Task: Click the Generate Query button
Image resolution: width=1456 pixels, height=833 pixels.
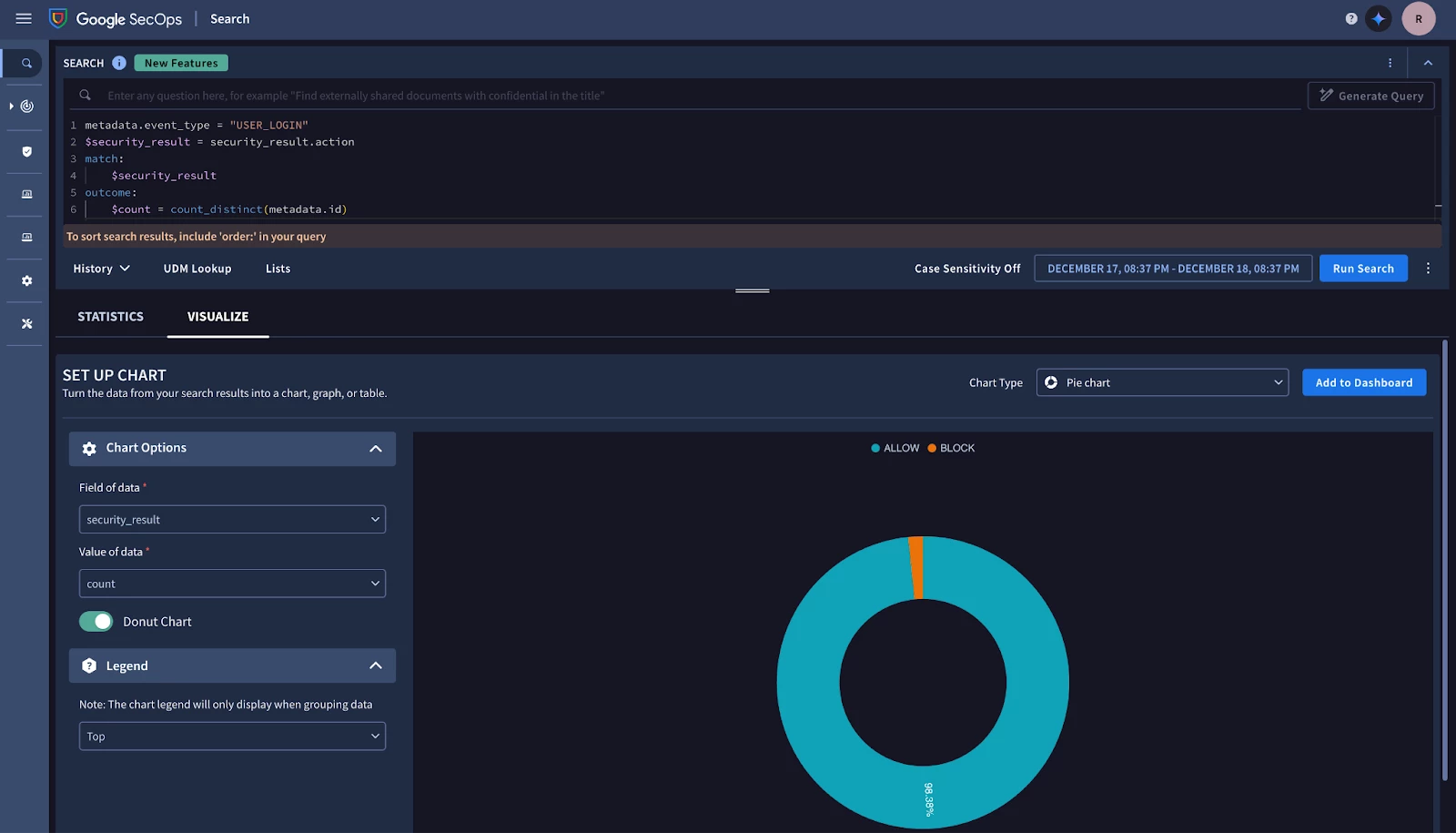Action: (x=1370, y=96)
